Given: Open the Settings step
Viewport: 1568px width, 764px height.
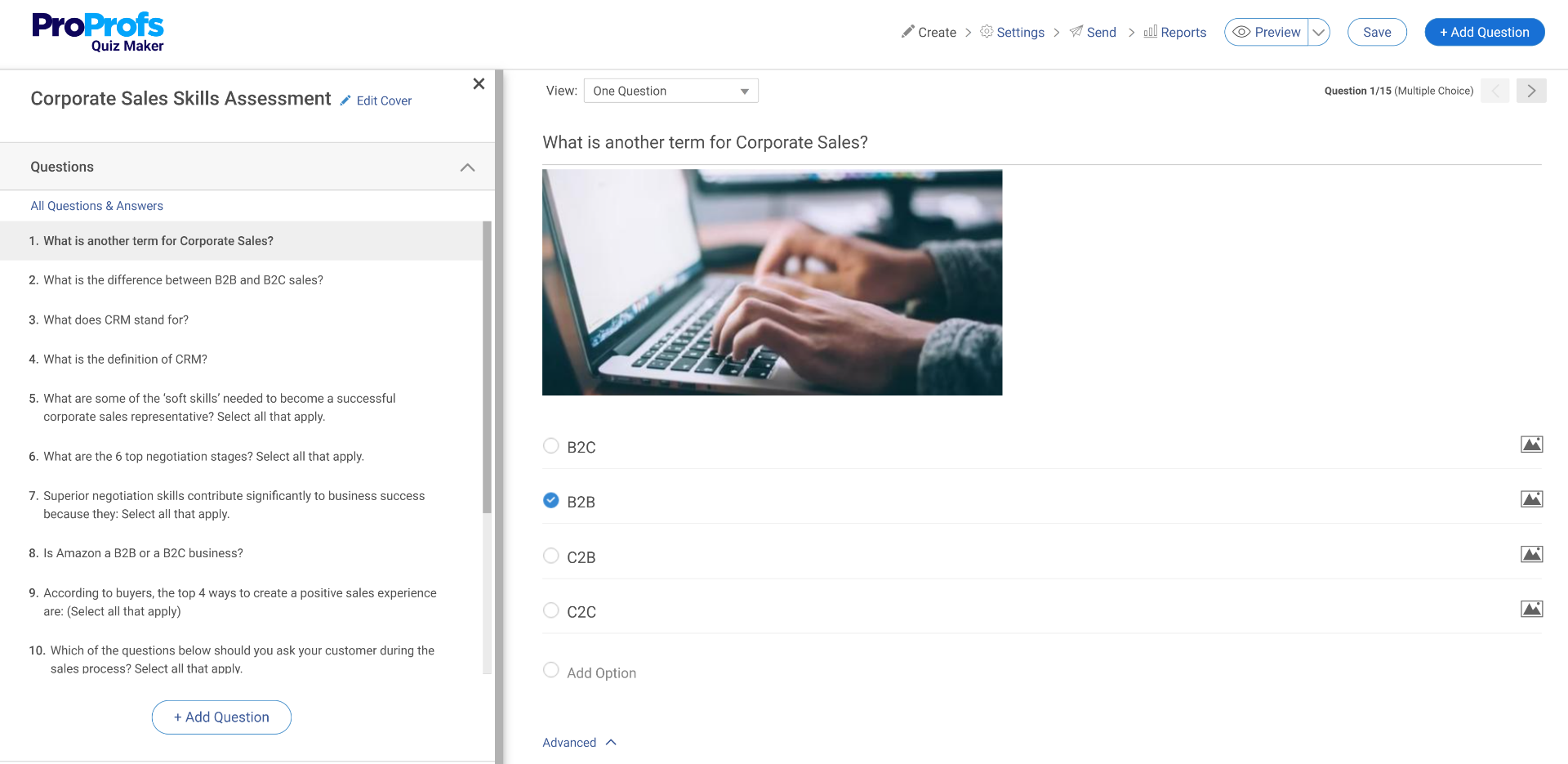Looking at the screenshot, I should coord(1013,33).
